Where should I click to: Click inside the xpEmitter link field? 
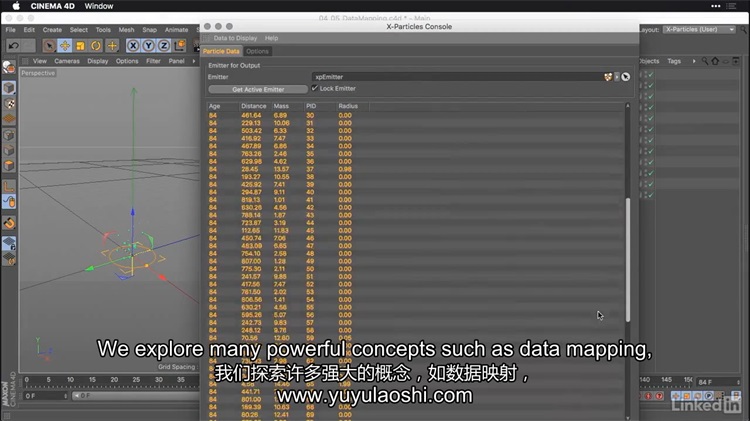457,77
